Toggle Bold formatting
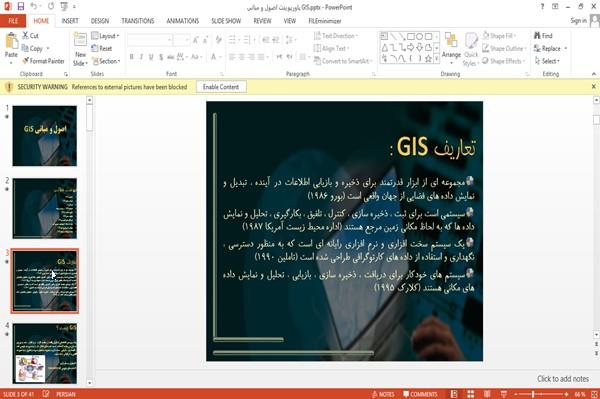 click(x=132, y=57)
